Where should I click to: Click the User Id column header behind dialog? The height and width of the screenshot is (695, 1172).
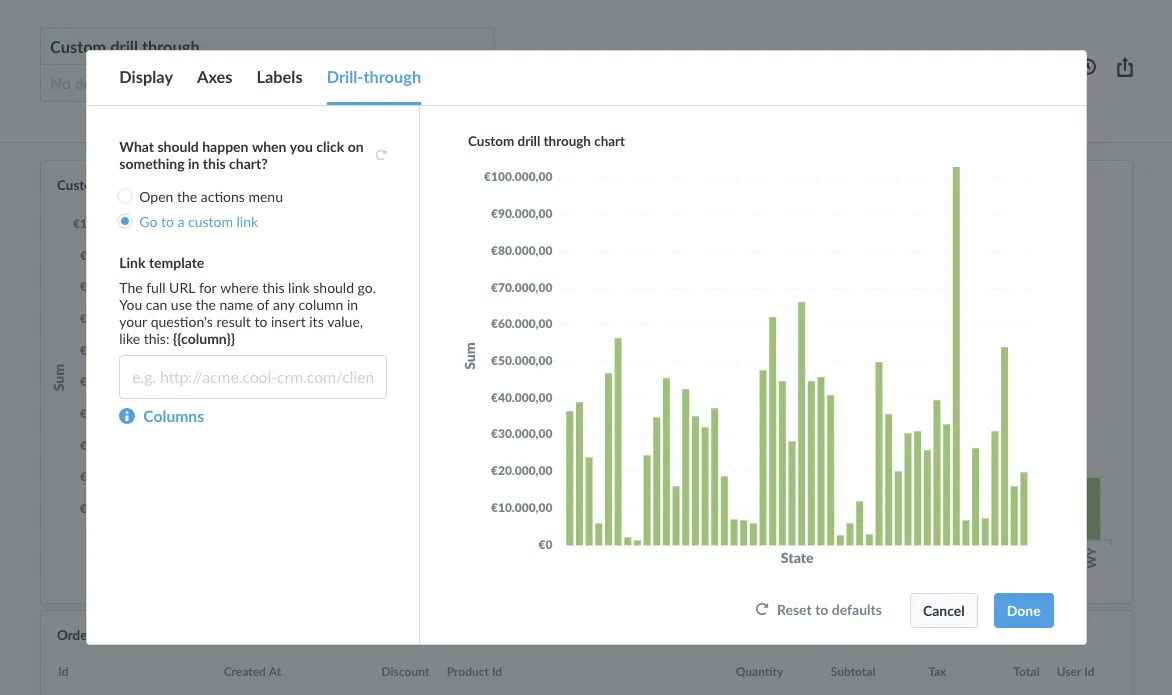1076,672
